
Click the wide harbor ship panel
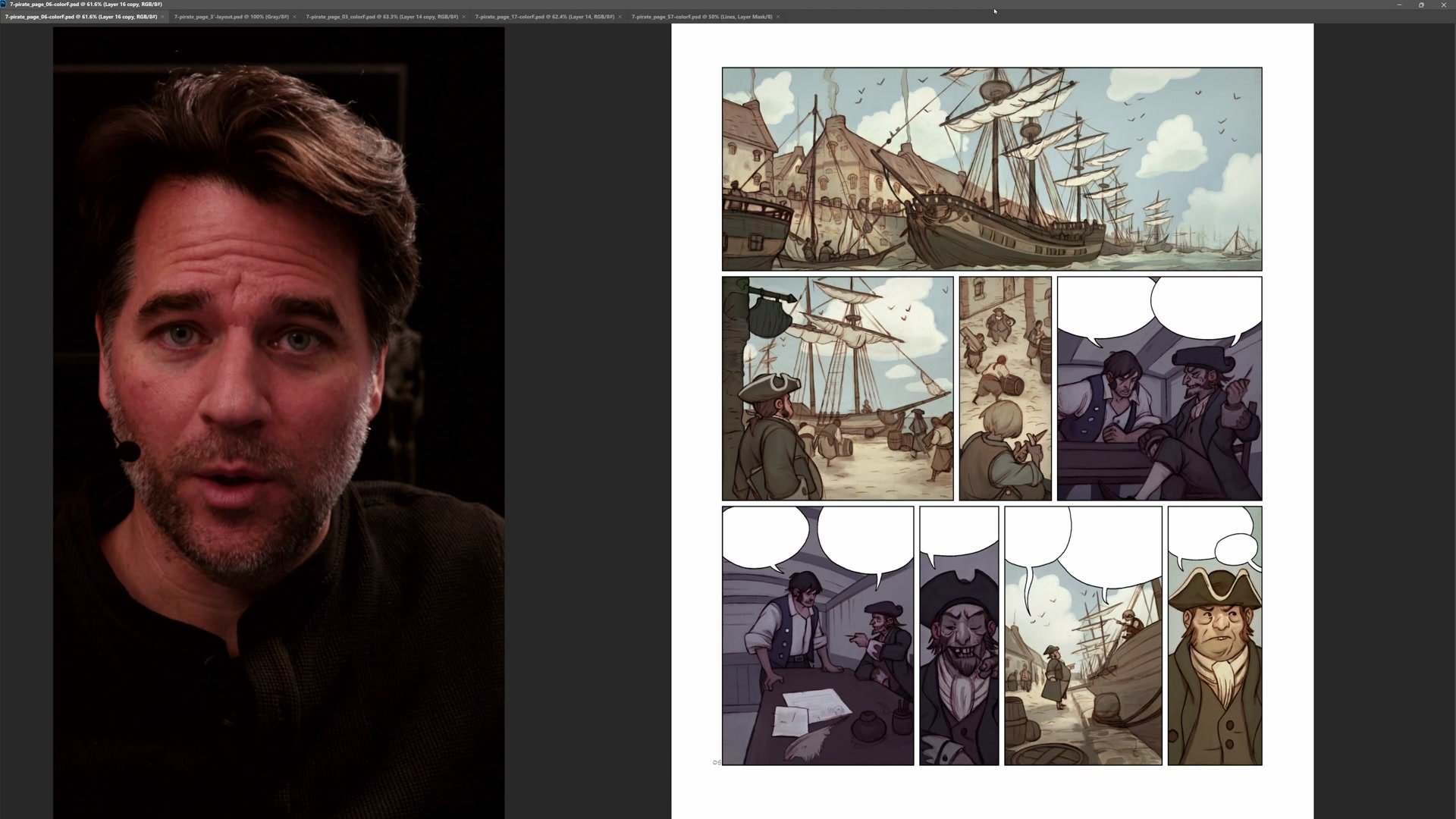click(x=991, y=169)
